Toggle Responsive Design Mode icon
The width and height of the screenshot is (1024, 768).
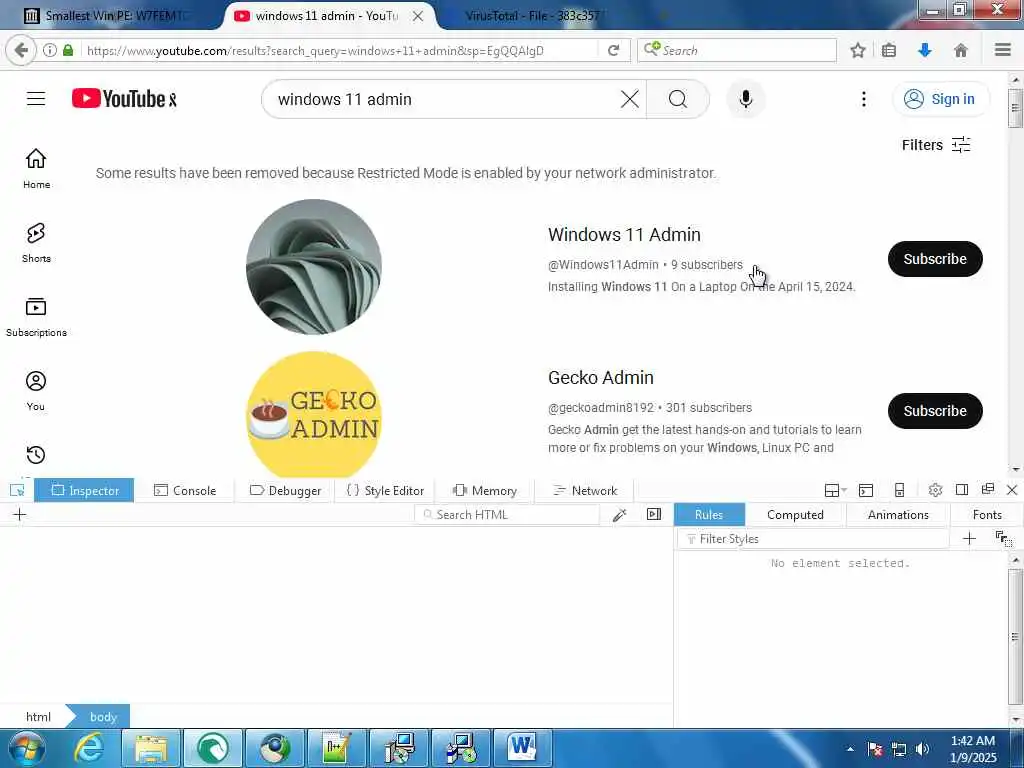899,490
